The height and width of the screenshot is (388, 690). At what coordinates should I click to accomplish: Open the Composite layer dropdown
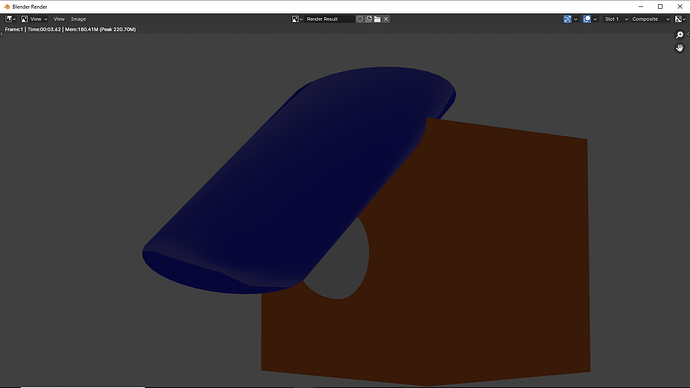tap(650, 19)
